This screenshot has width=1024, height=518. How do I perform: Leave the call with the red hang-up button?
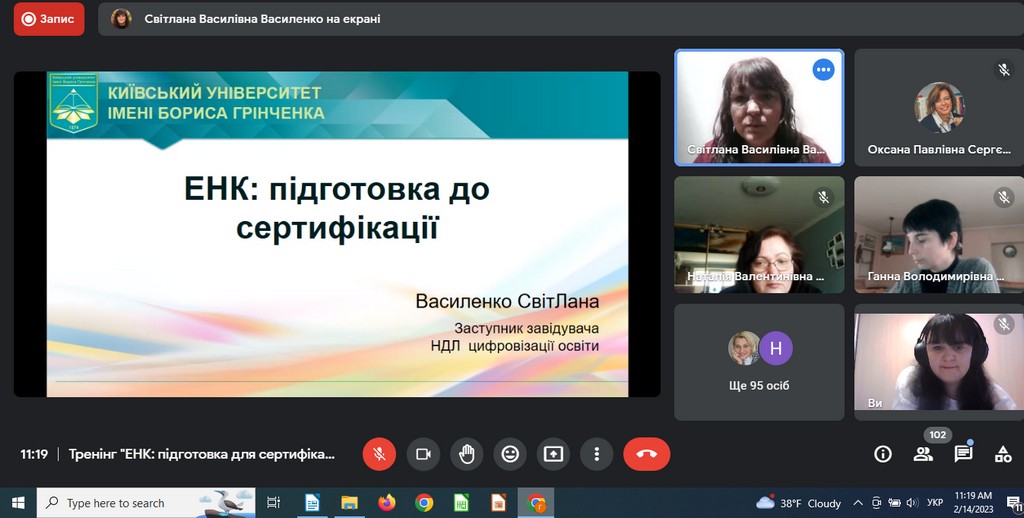(646, 454)
